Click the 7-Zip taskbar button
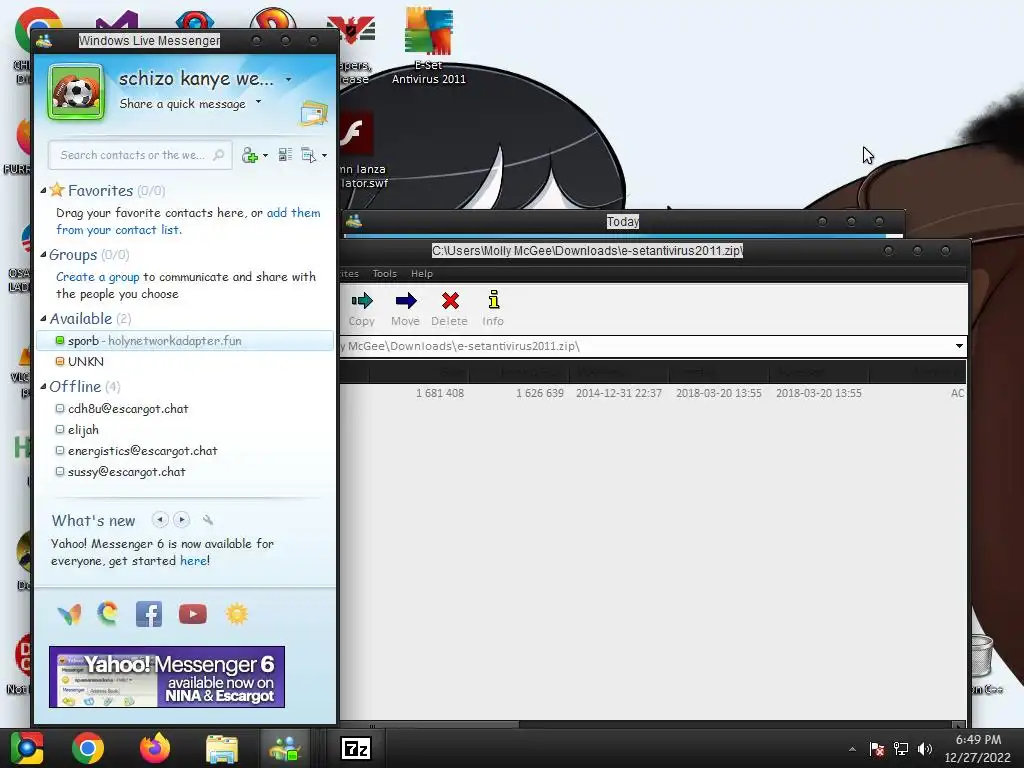 [356, 748]
